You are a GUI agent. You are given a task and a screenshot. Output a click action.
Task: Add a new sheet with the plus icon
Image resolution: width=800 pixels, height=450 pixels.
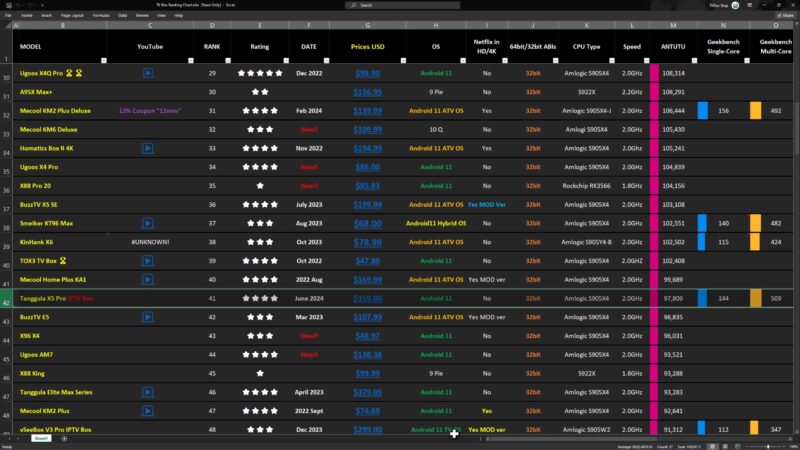64,438
